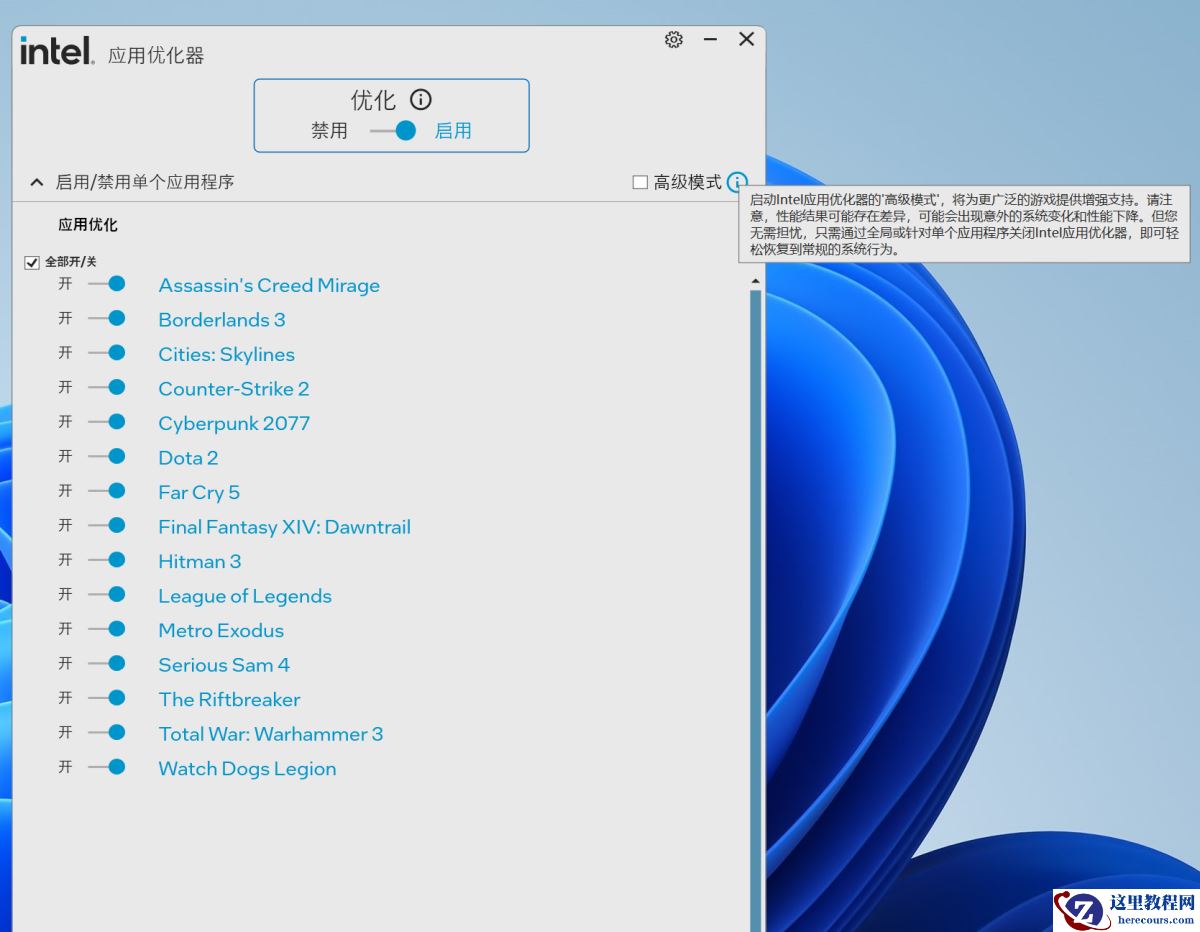Switch off the Hitman 3 toggle
1200x932 pixels.
point(106,560)
